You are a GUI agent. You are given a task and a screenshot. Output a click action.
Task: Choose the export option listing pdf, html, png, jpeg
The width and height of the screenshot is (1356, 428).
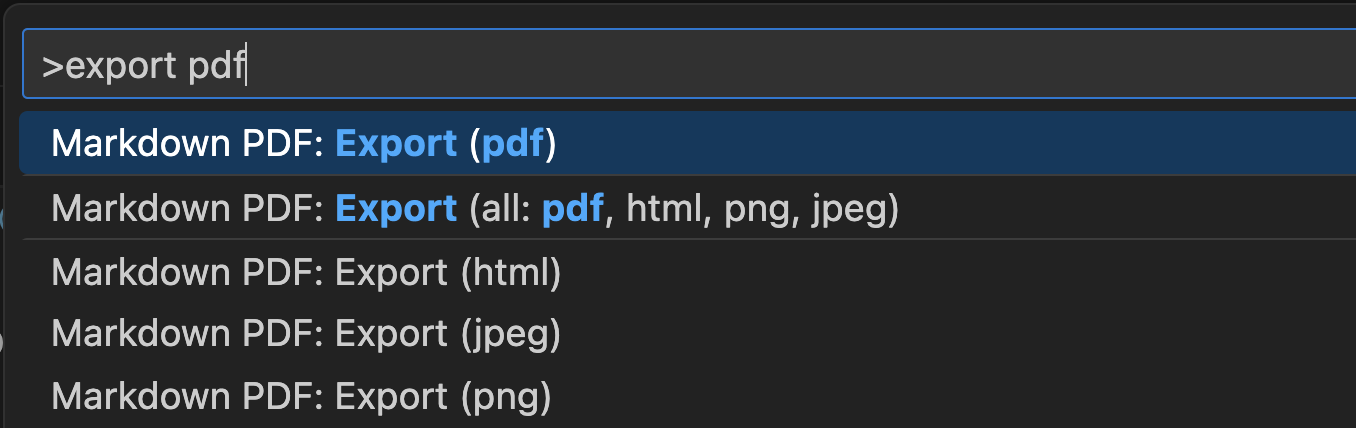[x=475, y=209]
